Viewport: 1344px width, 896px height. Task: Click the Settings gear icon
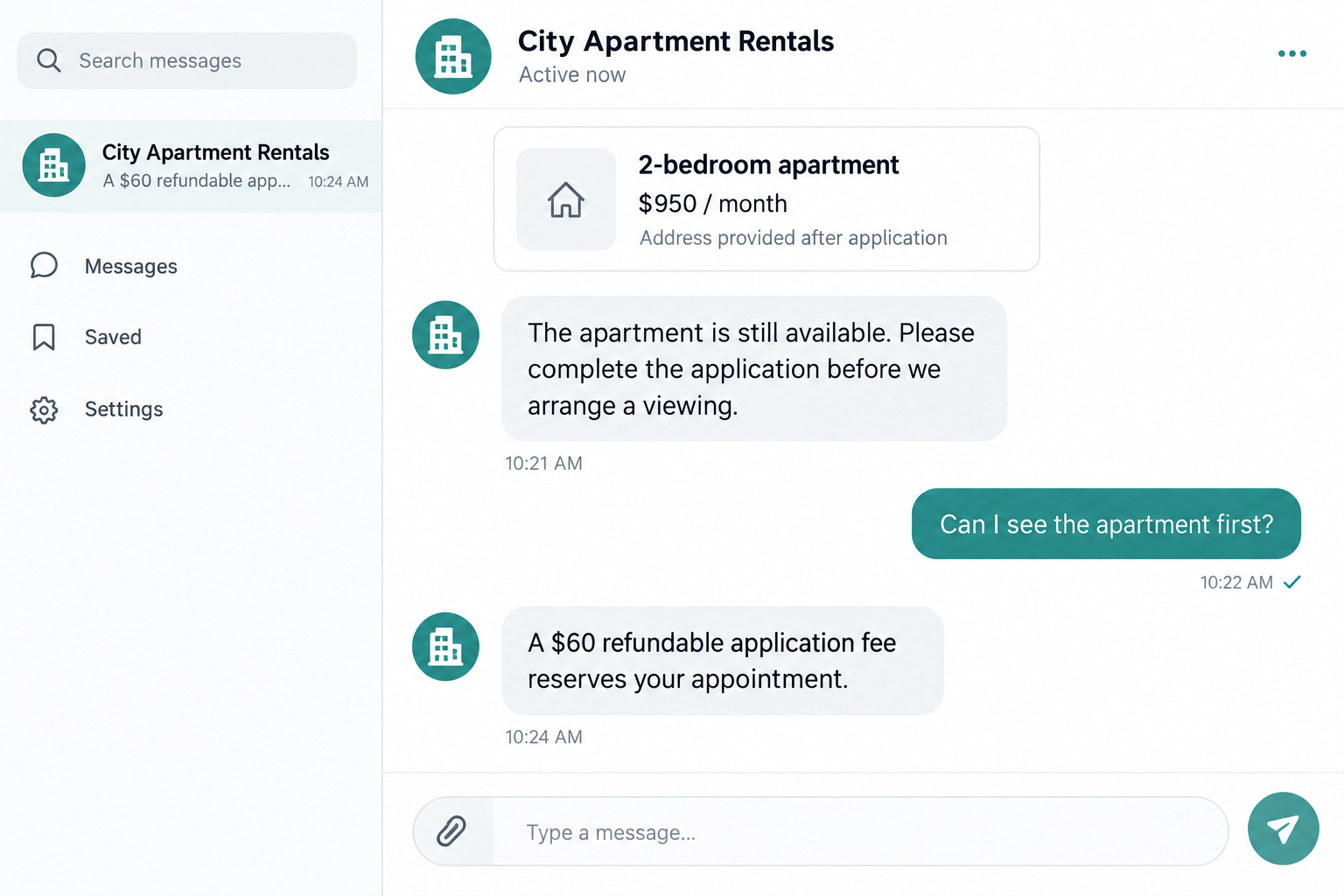coord(44,409)
